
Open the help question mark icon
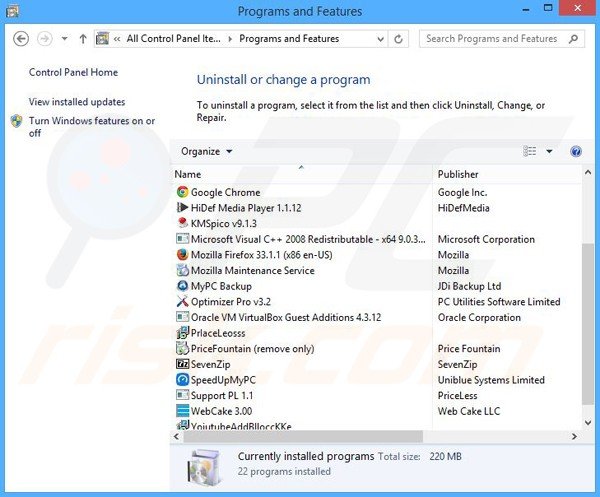[575, 152]
